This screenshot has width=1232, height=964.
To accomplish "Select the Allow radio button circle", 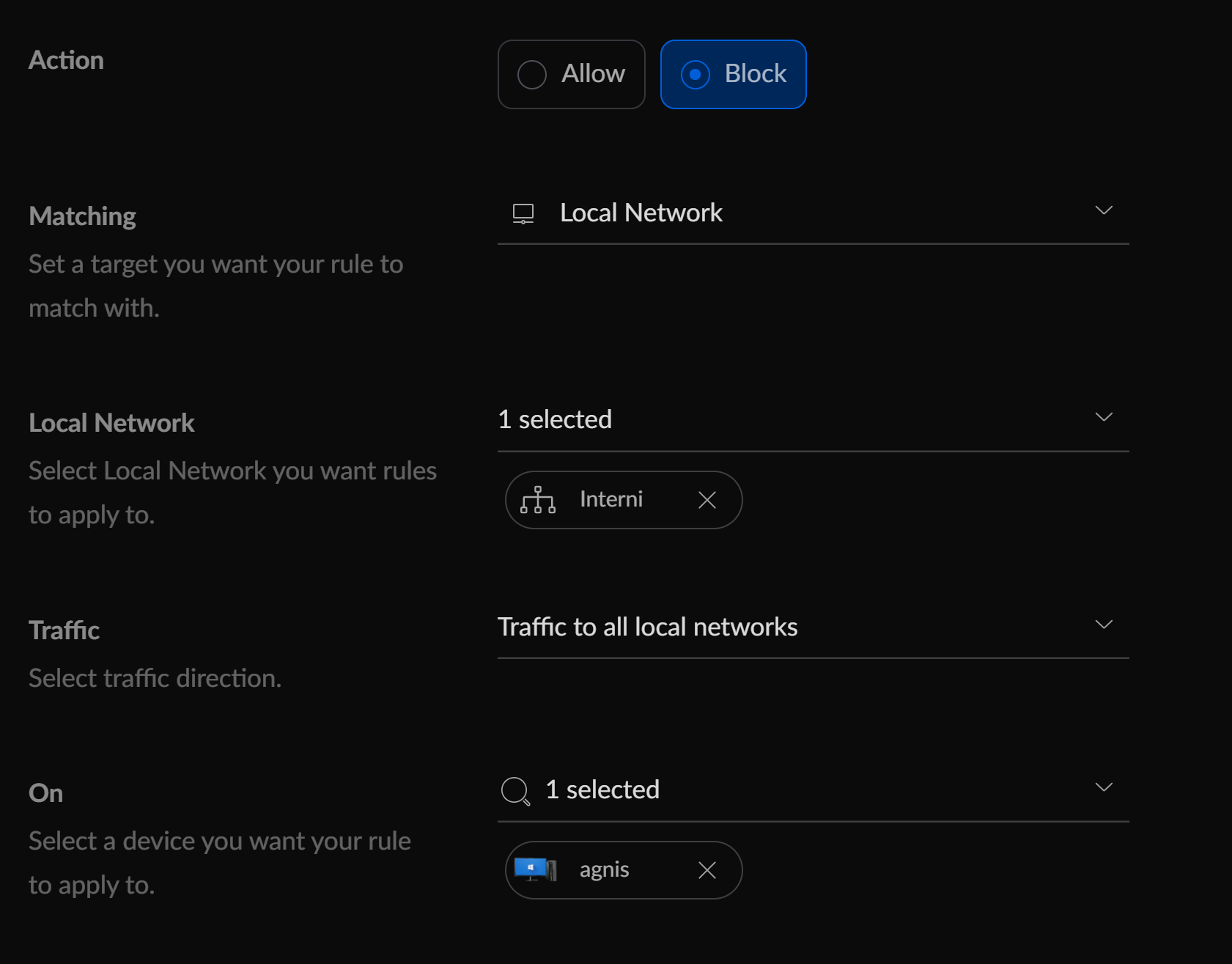I will pyautogui.click(x=531, y=75).
